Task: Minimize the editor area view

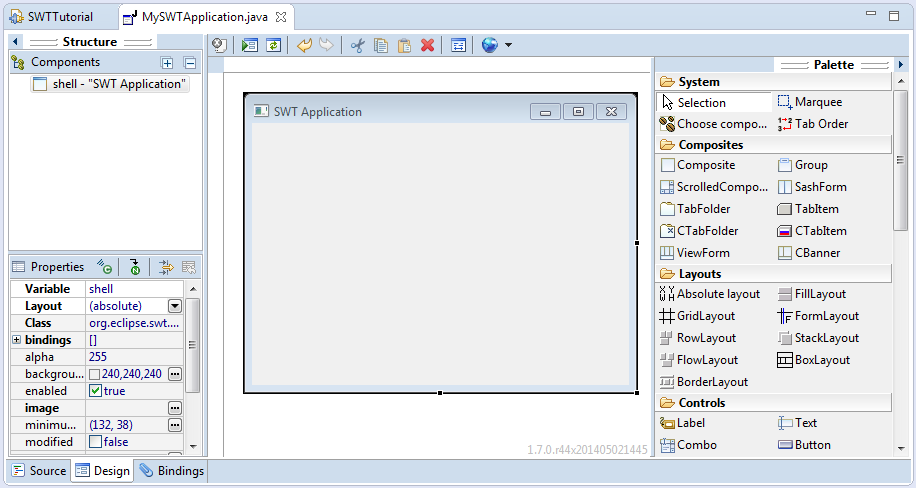Action: [871, 13]
